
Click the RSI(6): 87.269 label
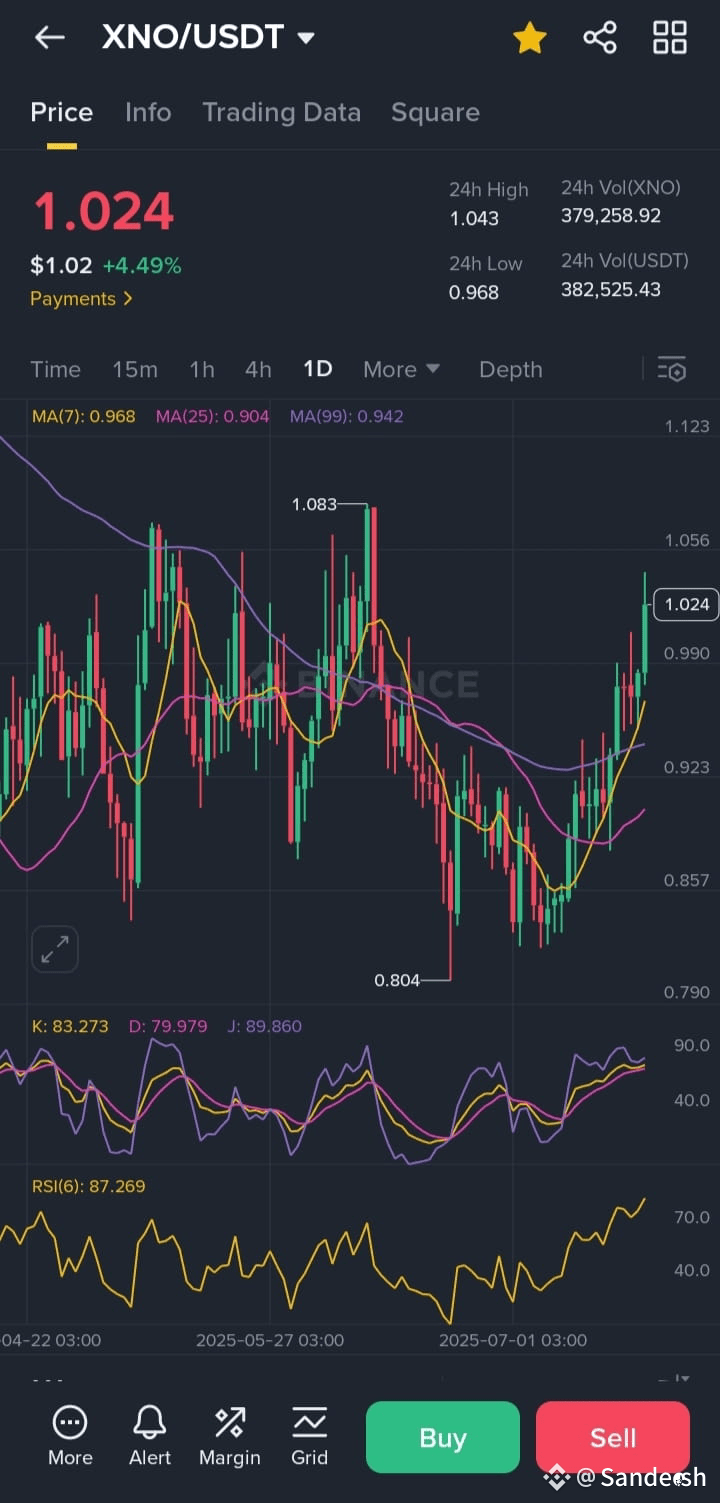(89, 1186)
